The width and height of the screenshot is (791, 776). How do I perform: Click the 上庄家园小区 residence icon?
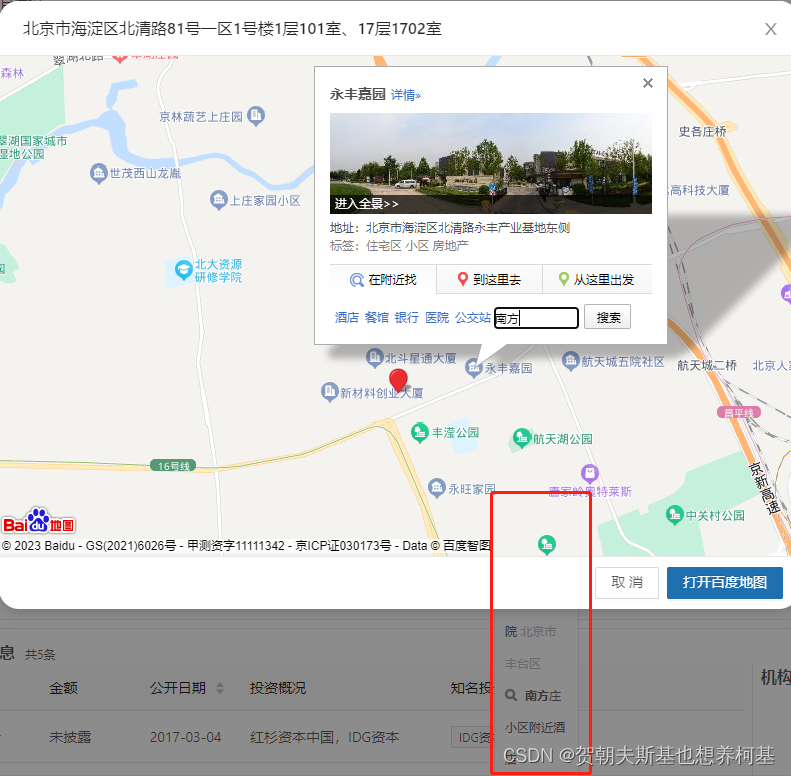pyautogui.click(x=218, y=200)
